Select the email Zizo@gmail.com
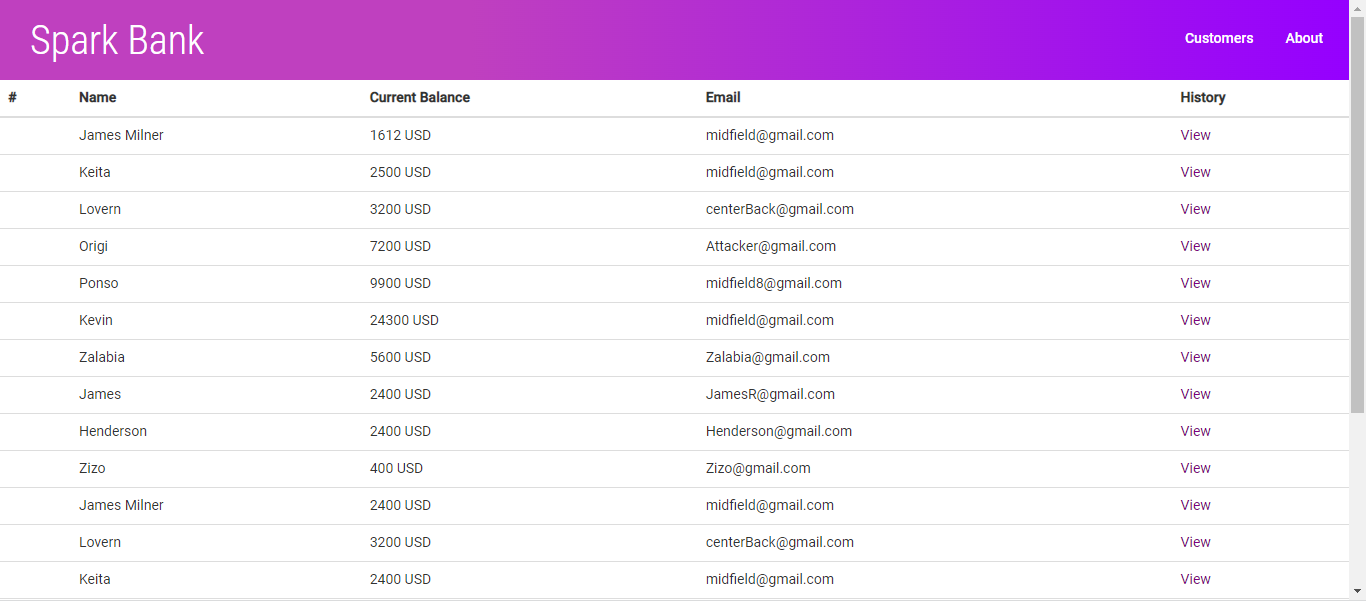Image resolution: width=1366 pixels, height=602 pixels. tap(758, 468)
